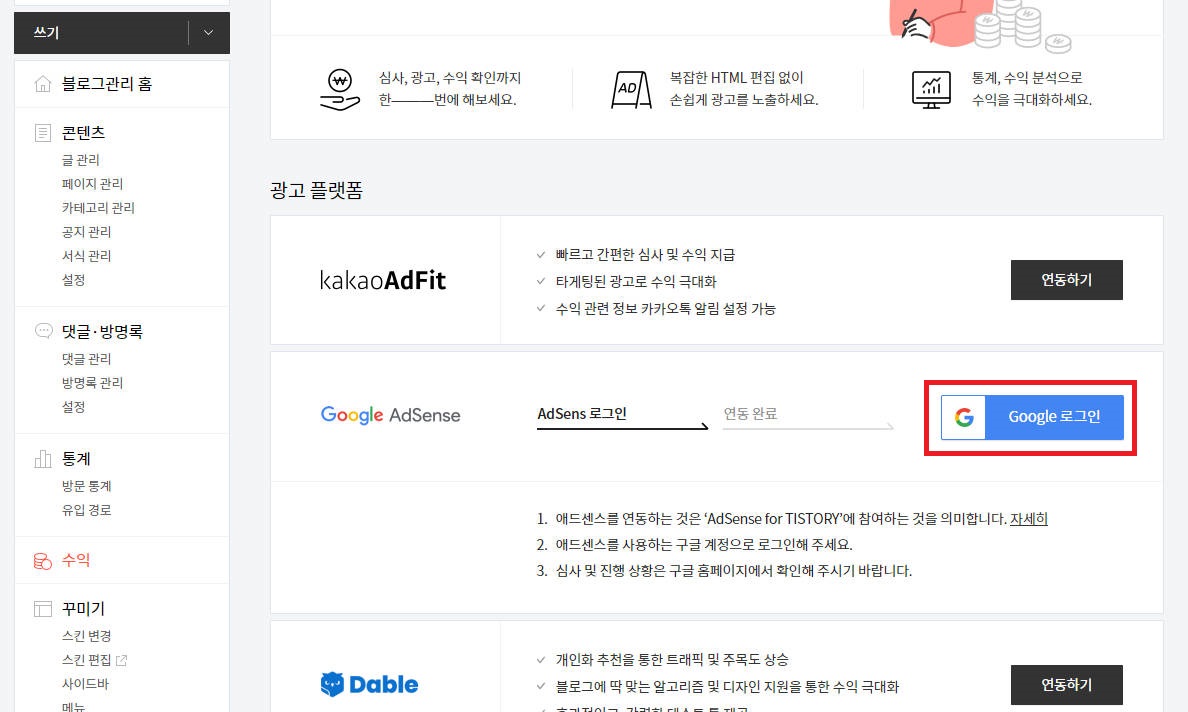Click 연동하기 button for kakaoAdFit
The width and height of the screenshot is (1188, 712).
[1067, 280]
